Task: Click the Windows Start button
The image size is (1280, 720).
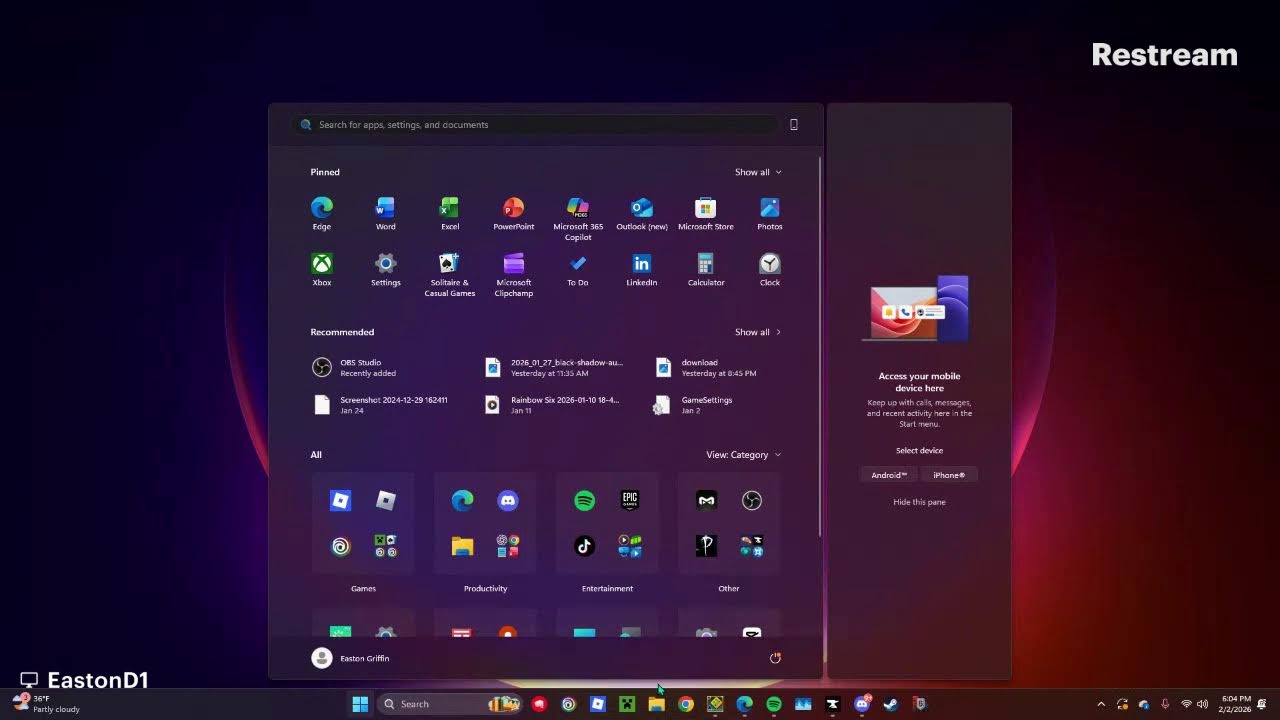Action: coord(360,704)
